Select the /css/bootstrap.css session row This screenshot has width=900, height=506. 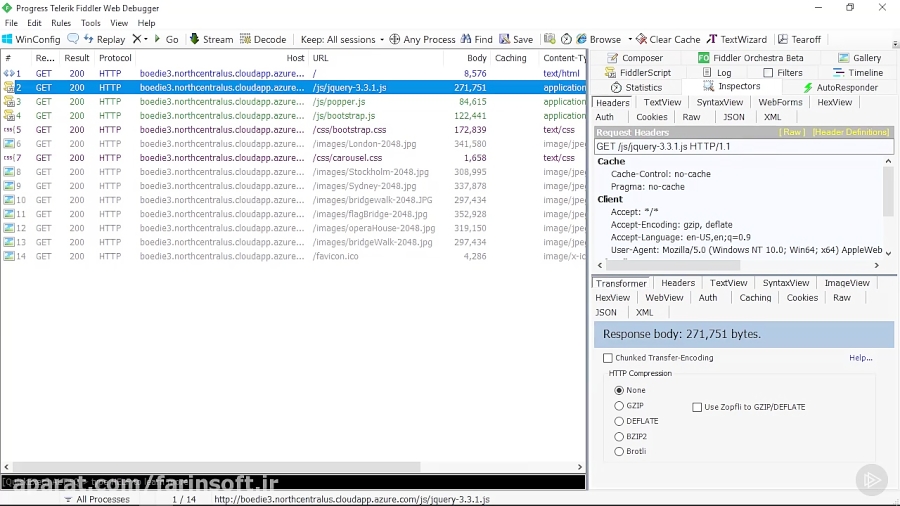[293, 130]
